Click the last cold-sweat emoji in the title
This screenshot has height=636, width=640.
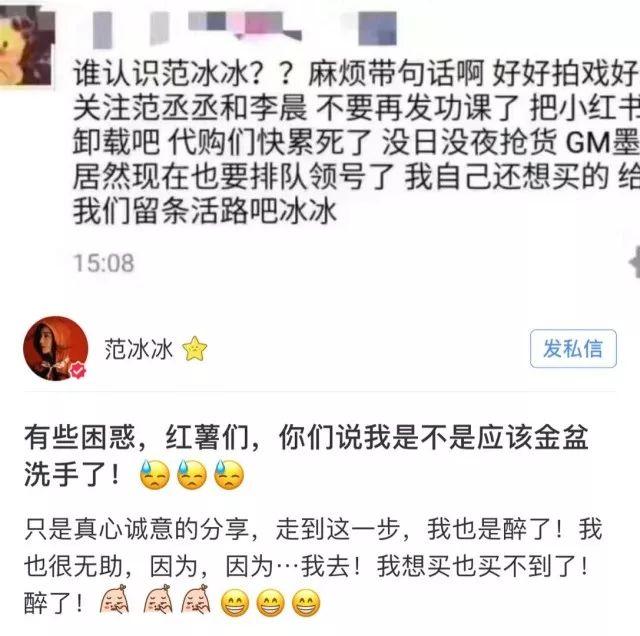click(229, 474)
